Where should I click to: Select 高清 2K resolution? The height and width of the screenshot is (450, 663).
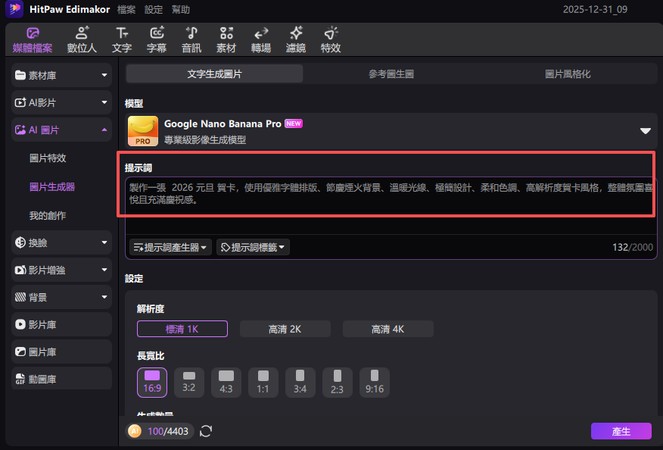click(x=285, y=329)
